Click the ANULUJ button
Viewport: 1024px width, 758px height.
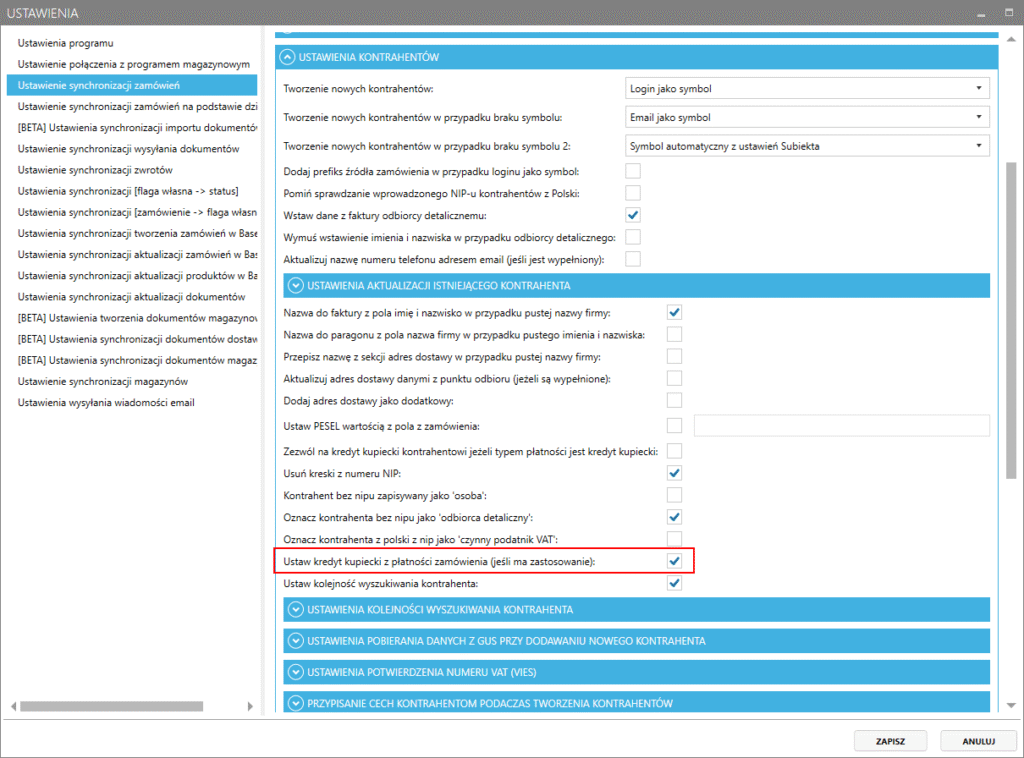pyautogui.click(x=978, y=741)
